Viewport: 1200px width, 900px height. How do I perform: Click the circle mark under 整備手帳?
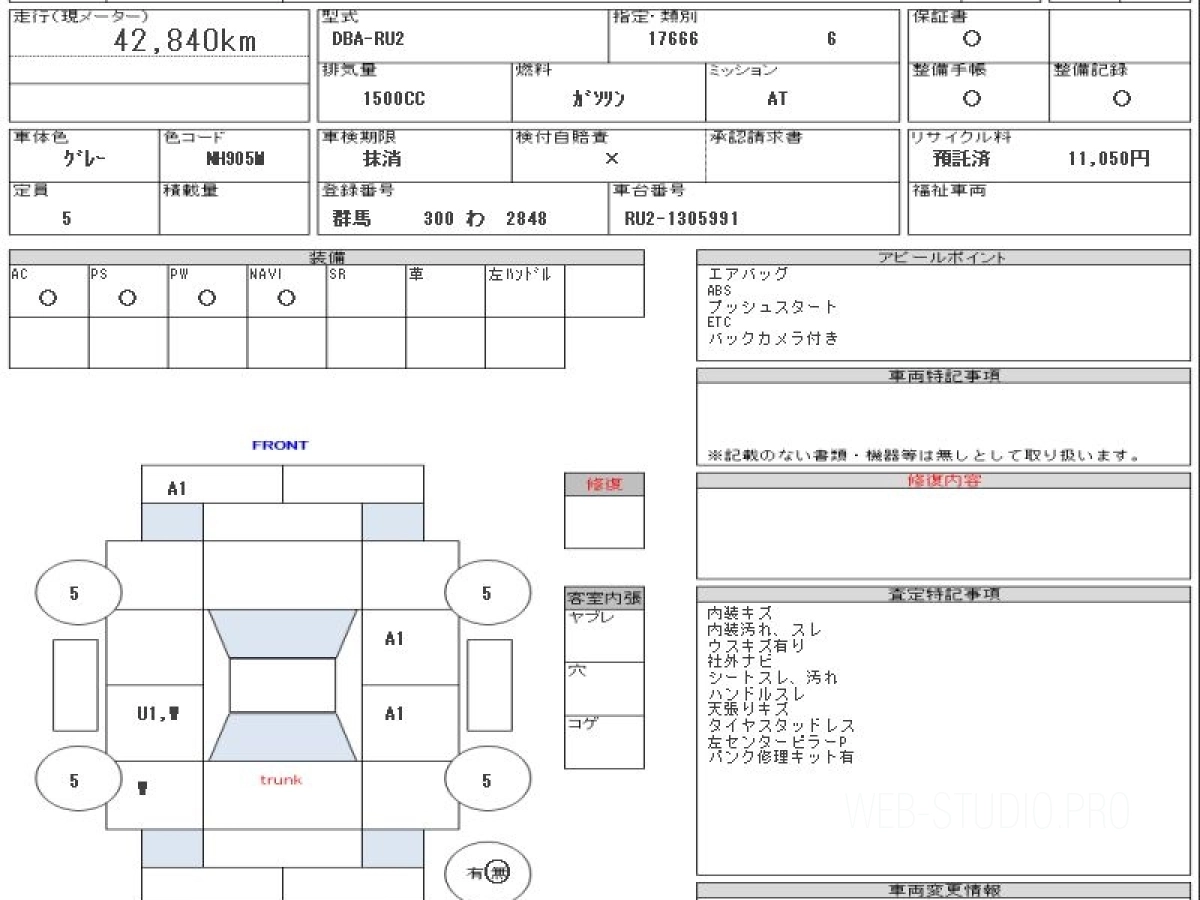point(971,99)
